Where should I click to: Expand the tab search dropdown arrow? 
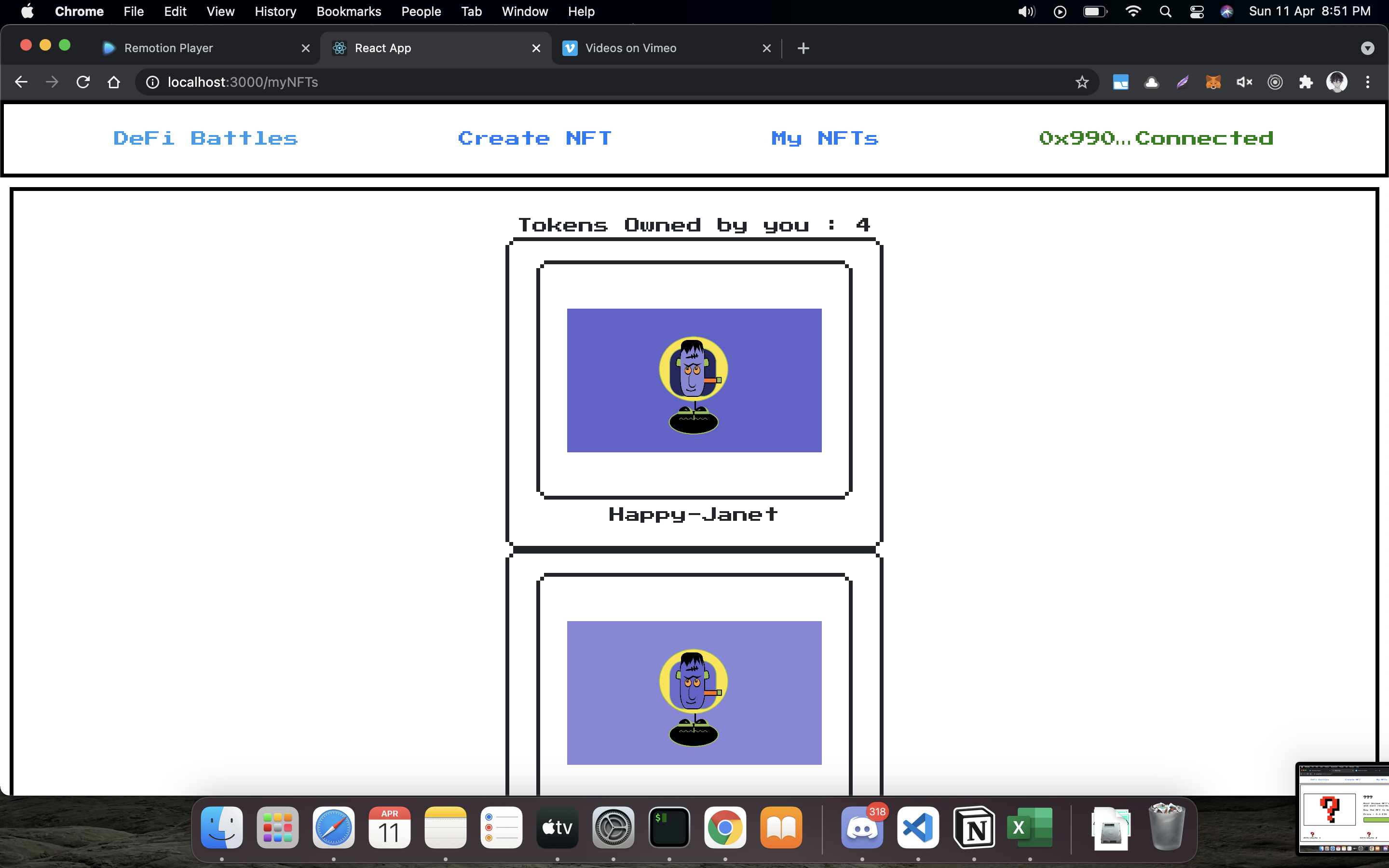(1367, 48)
